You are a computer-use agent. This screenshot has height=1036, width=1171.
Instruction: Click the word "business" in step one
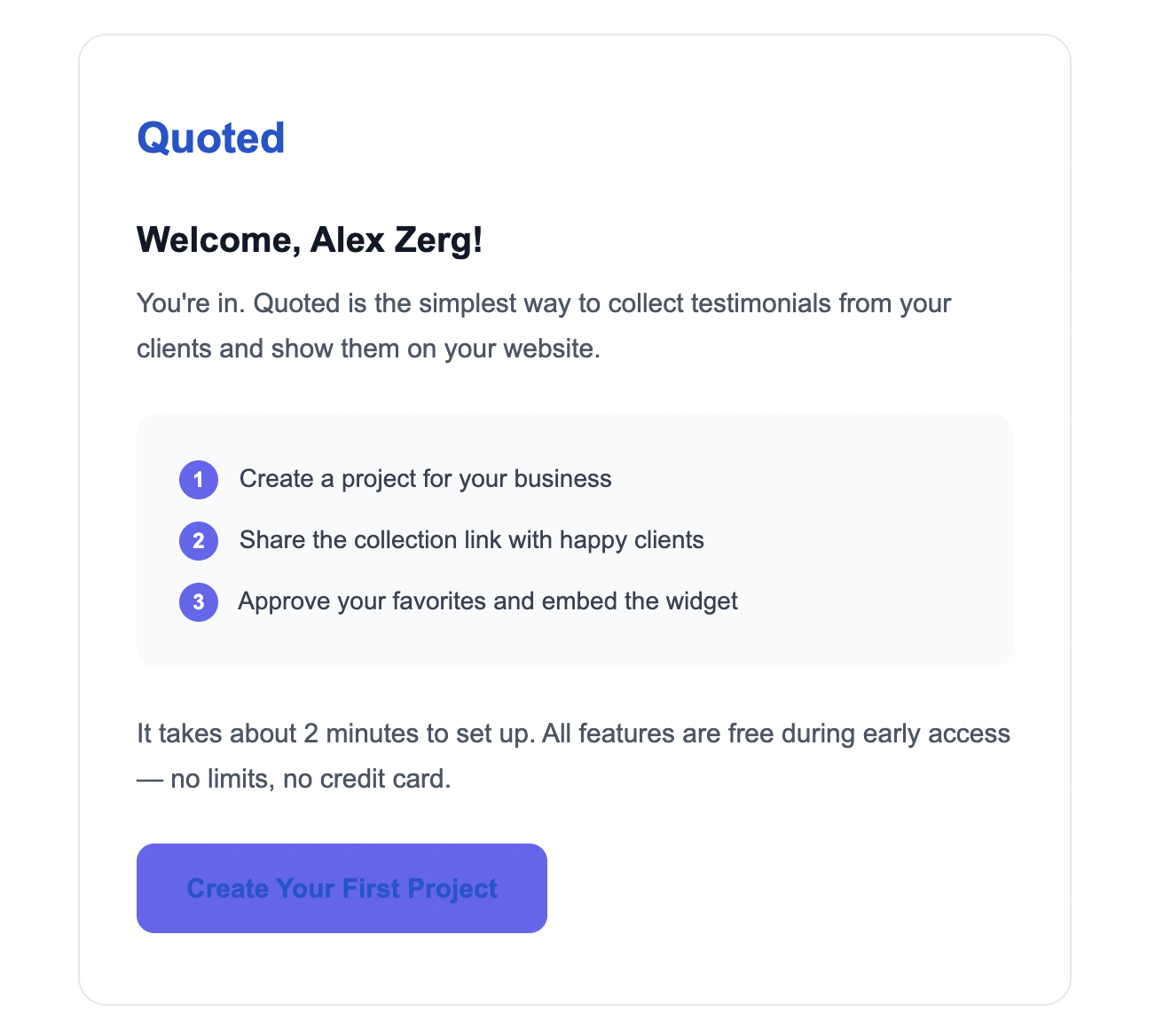point(562,479)
